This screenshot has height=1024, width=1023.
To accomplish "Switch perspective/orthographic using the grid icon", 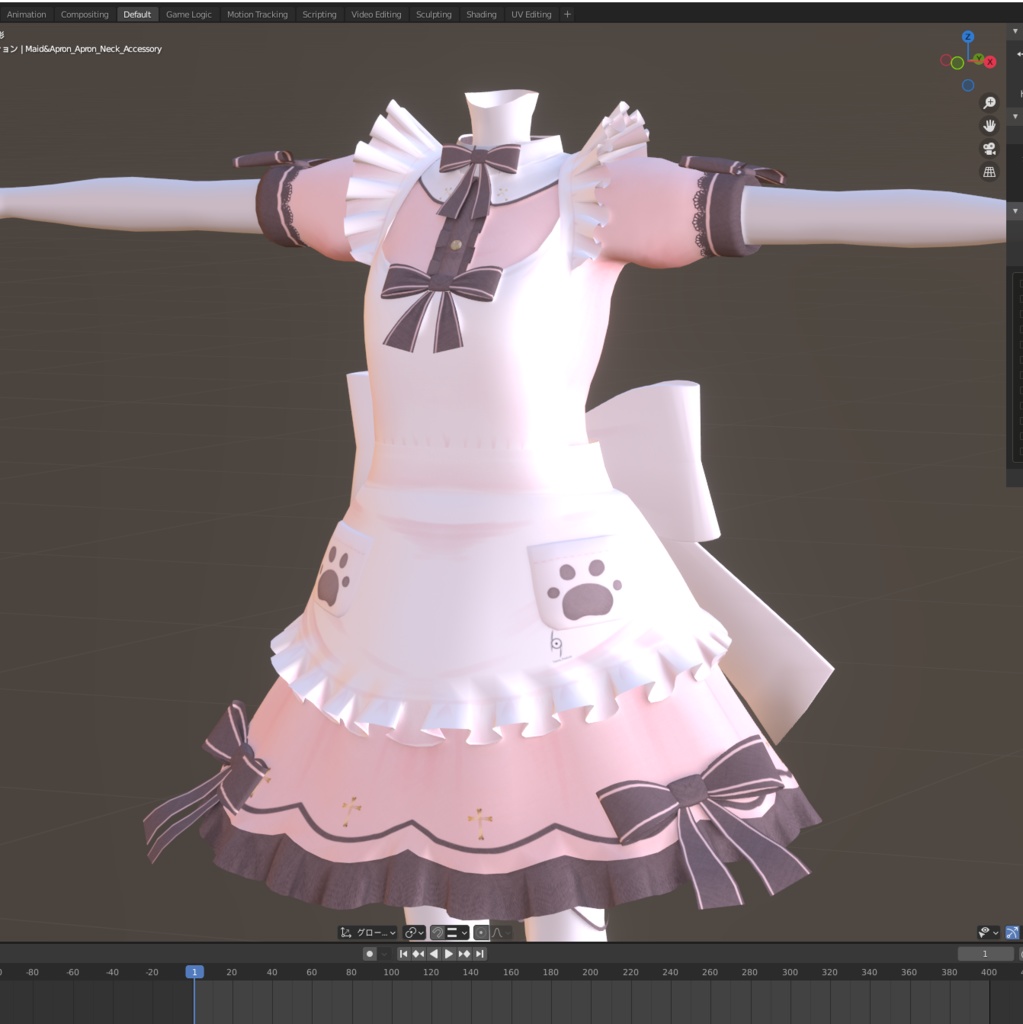I will pyautogui.click(x=989, y=172).
